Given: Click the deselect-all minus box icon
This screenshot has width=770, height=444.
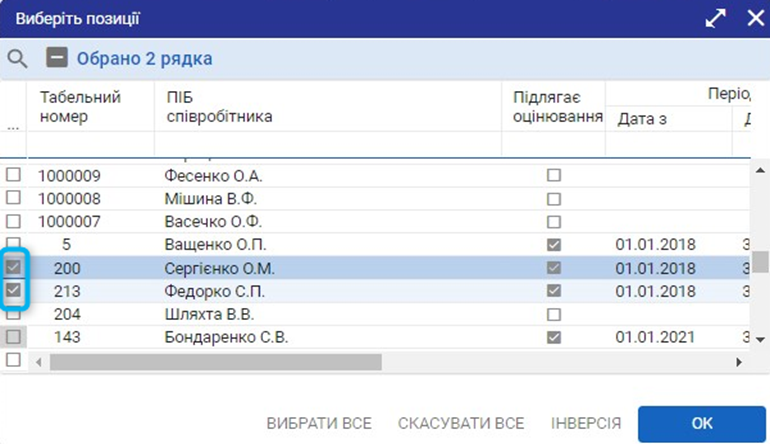Looking at the screenshot, I should click(x=57, y=58).
